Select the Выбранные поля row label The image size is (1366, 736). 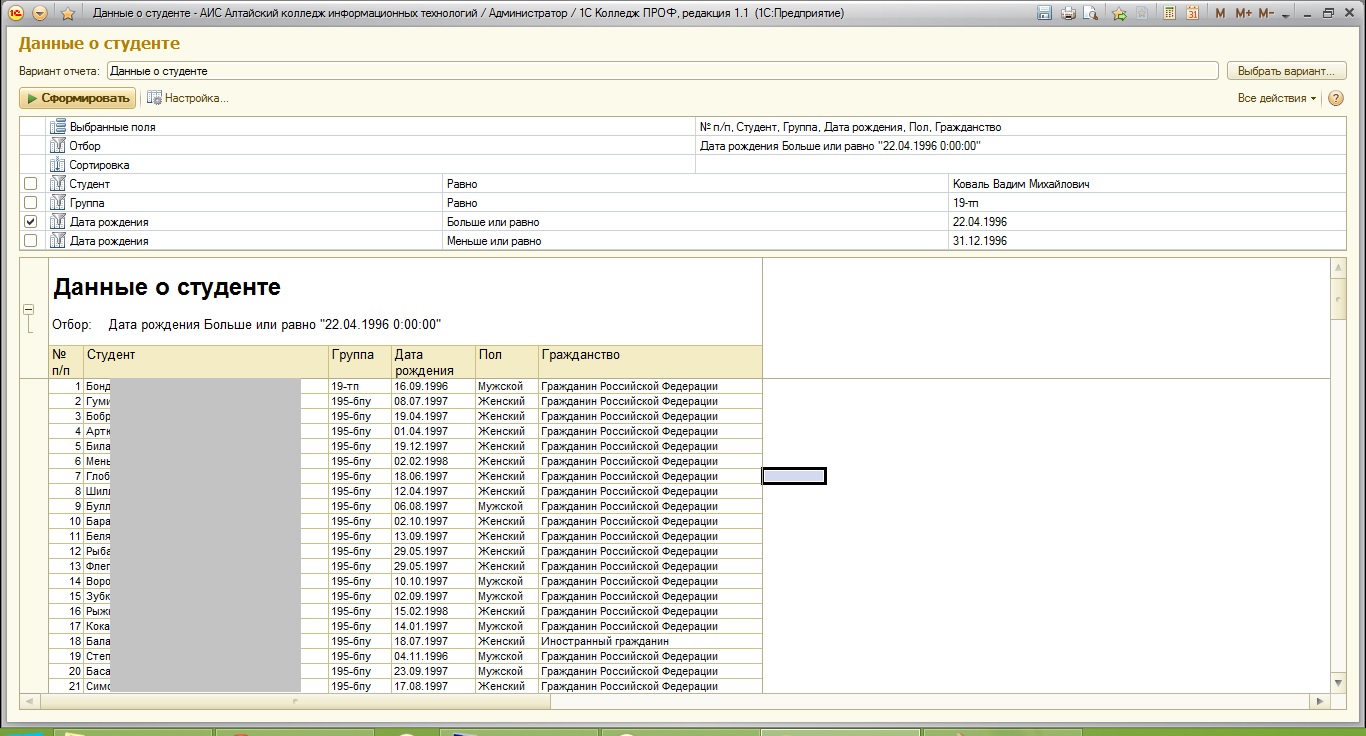point(113,127)
